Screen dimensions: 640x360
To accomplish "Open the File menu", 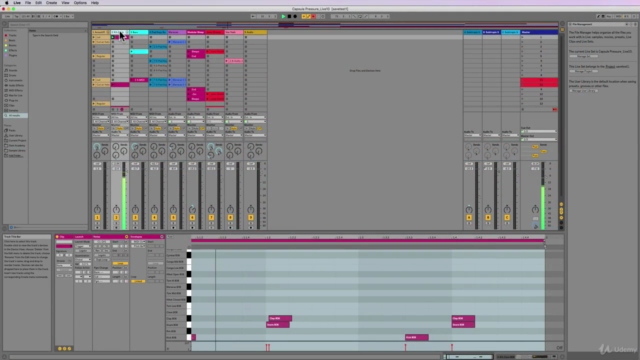I will pos(28,3).
